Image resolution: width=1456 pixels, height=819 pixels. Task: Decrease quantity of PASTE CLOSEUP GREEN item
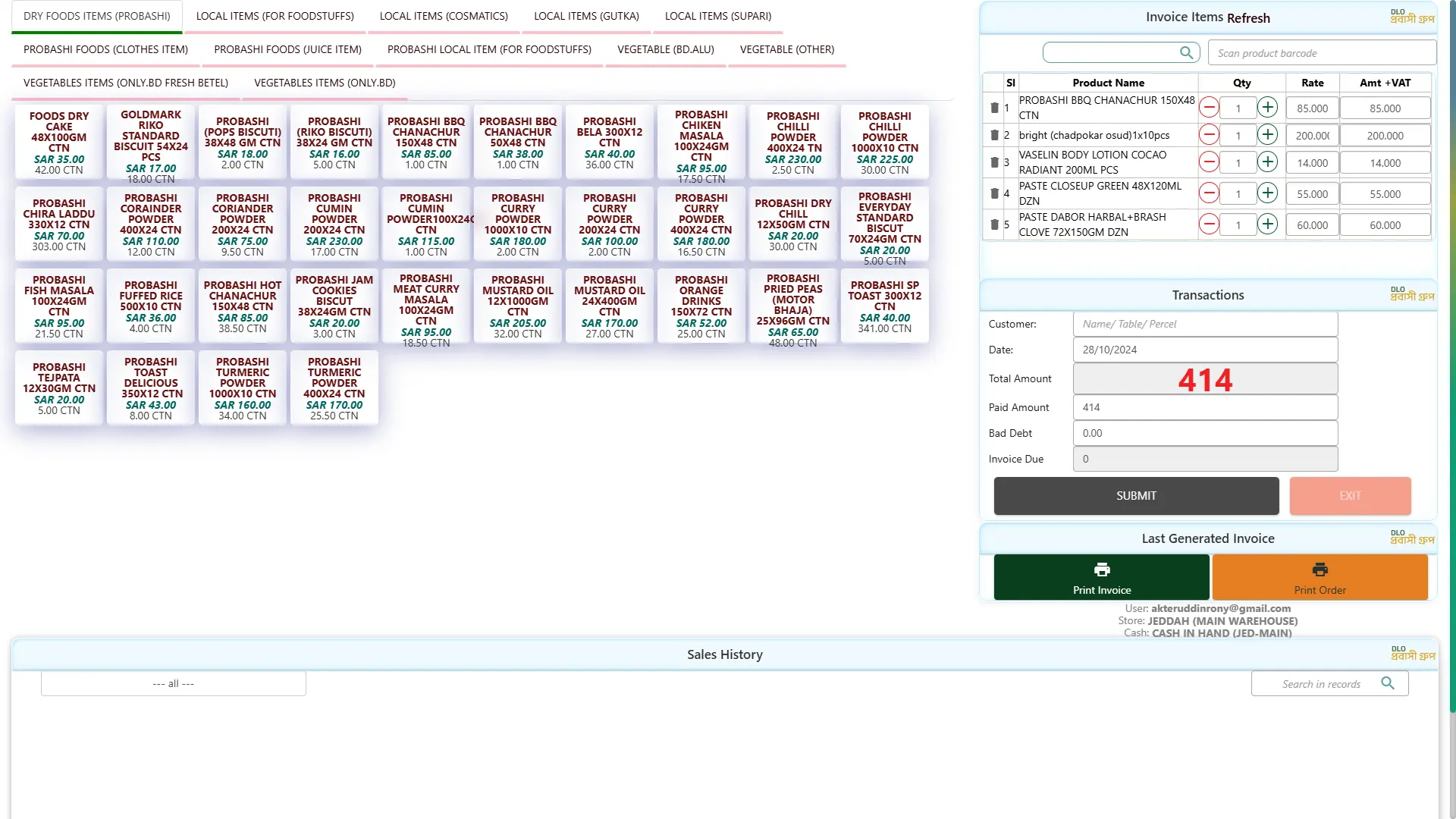1209,193
